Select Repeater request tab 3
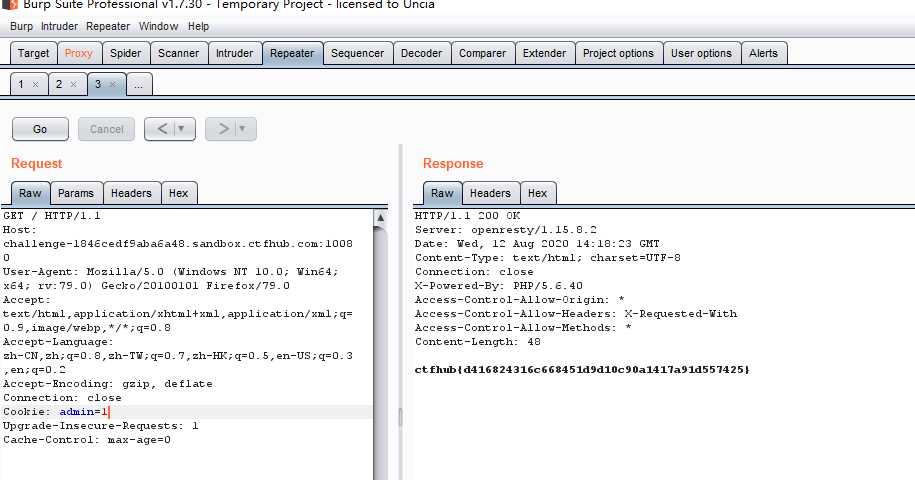 (98, 85)
